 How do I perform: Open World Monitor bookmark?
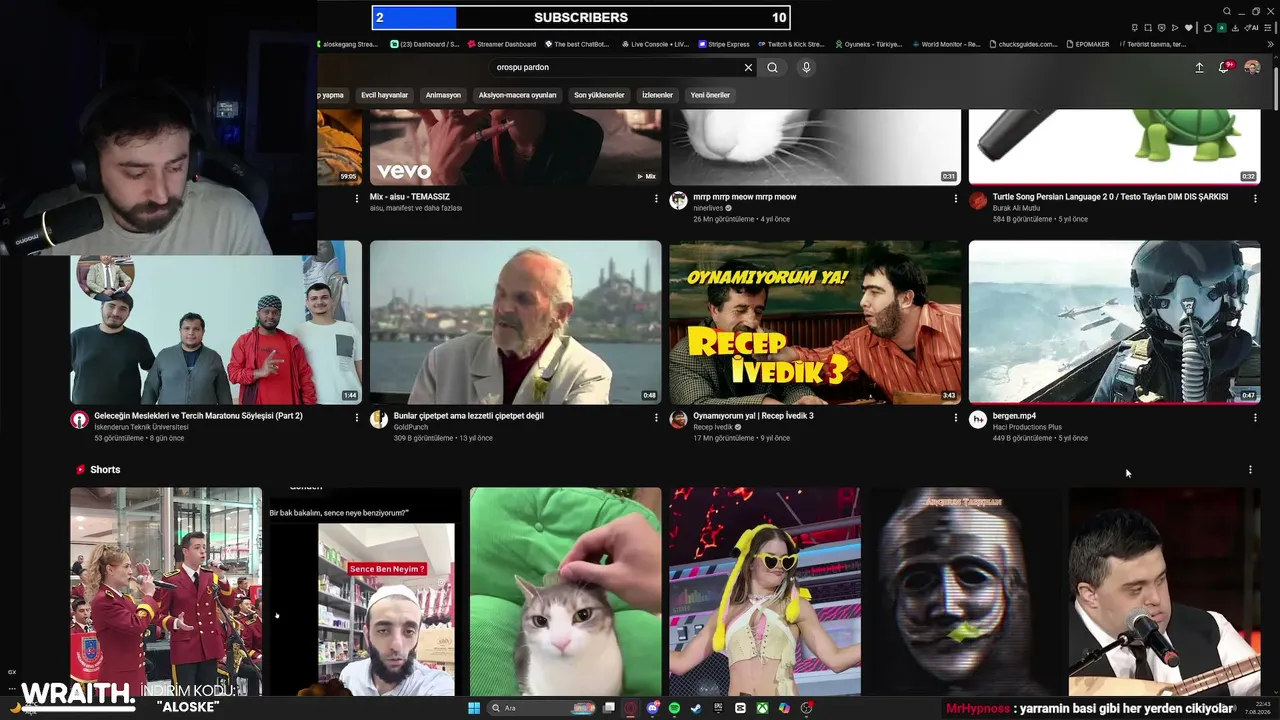tap(946, 44)
